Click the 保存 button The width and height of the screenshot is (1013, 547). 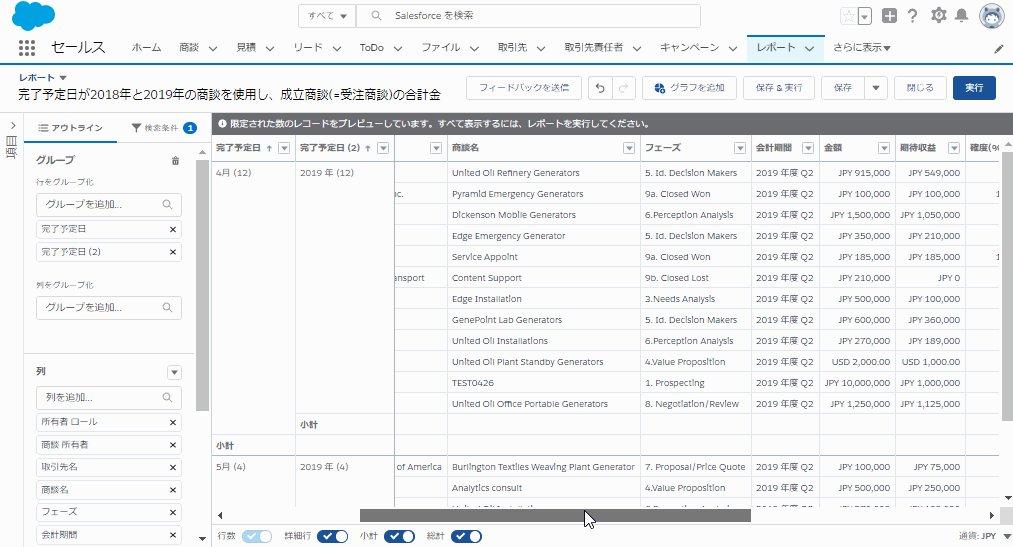842,88
